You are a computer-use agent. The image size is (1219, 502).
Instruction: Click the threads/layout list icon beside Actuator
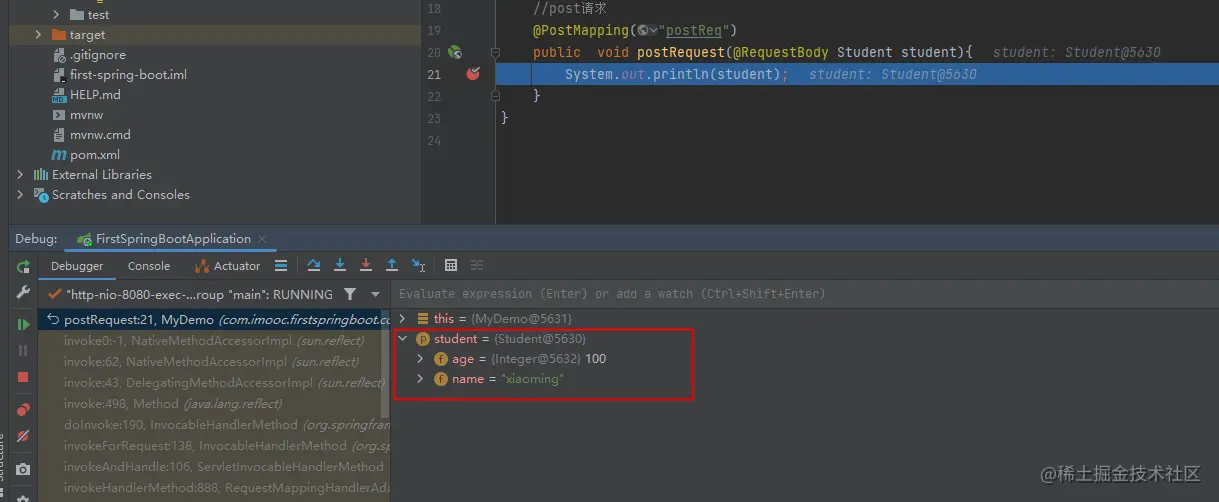[281, 266]
